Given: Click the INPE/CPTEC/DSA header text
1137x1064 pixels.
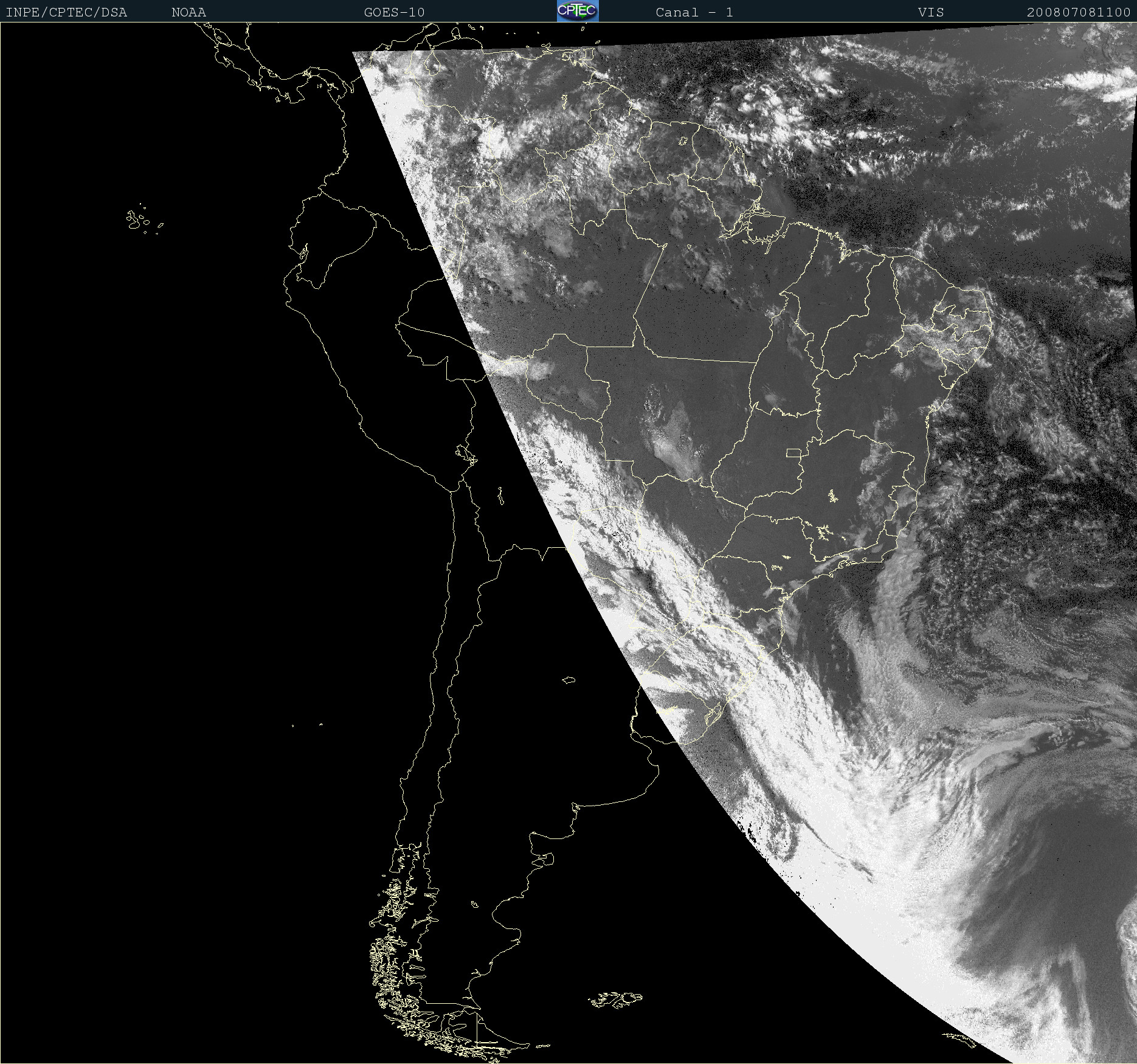Looking at the screenshot, I should click(x=66, y=13).
